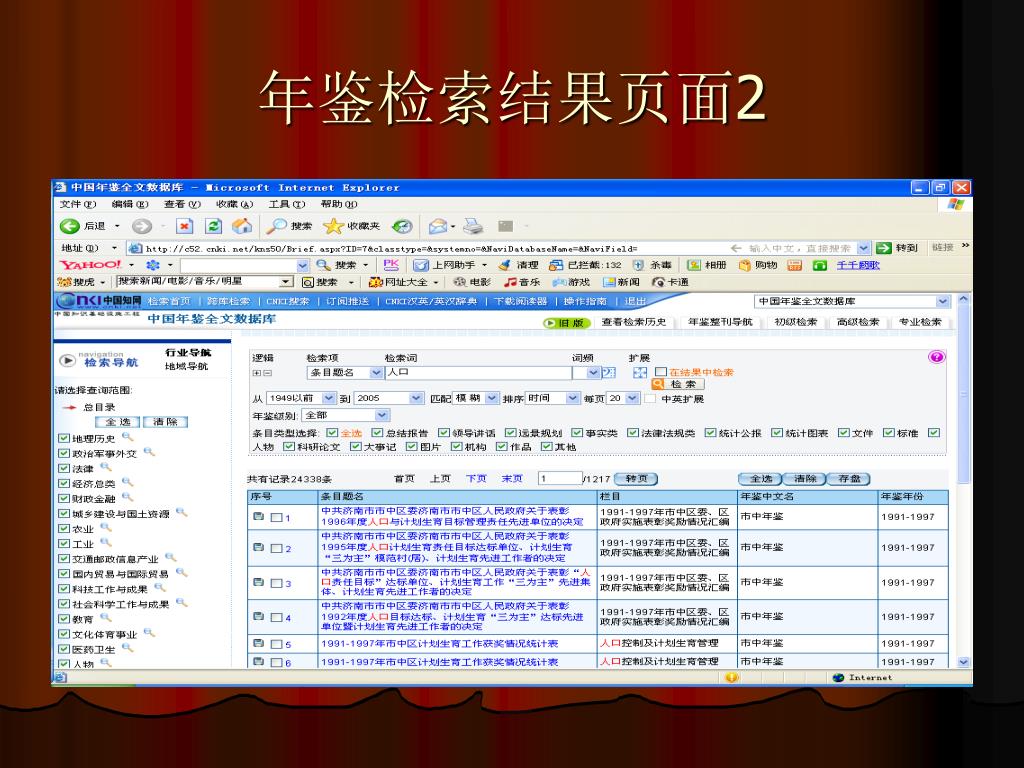Viewport: 1024px width, 768px height.
Task: Click the 转页 page jump button
Action: click(635, 479)
